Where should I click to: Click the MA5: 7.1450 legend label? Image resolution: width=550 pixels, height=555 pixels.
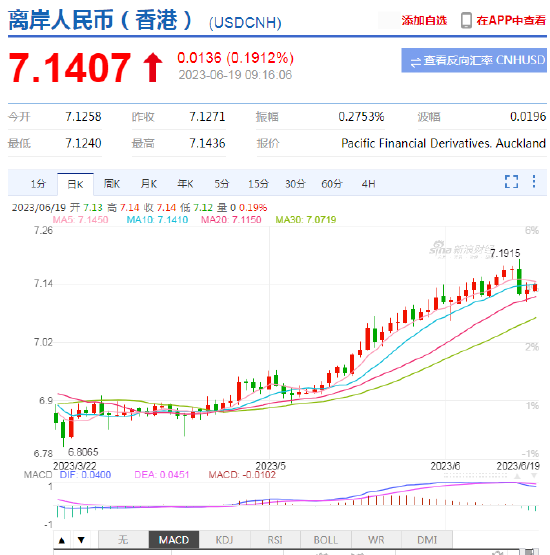(80, 220)
